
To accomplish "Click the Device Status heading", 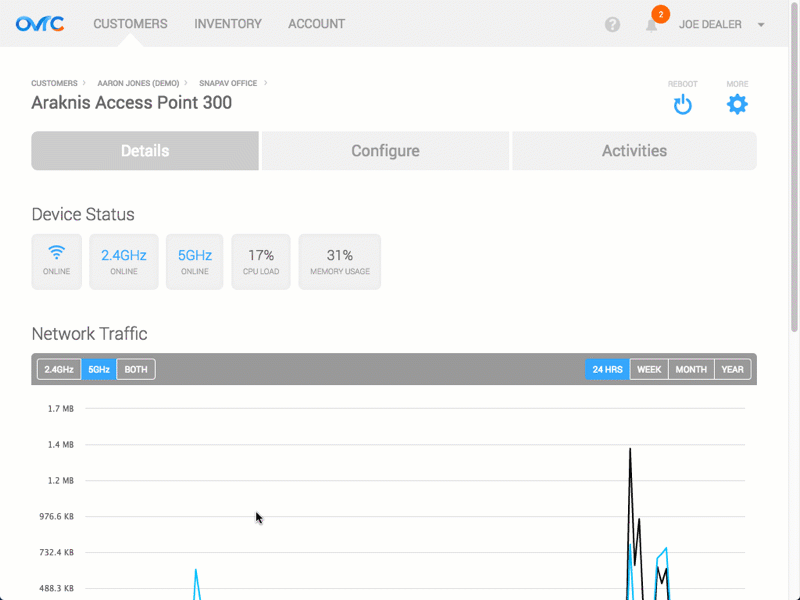I will pyautogui.click(x=83, y=214).
